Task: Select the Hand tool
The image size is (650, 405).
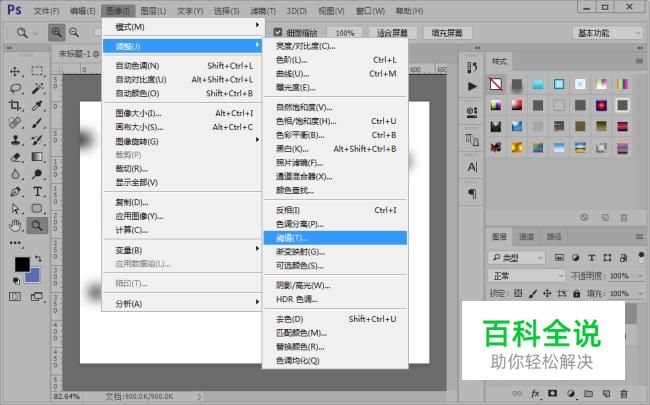Action: tap(15, 226)
